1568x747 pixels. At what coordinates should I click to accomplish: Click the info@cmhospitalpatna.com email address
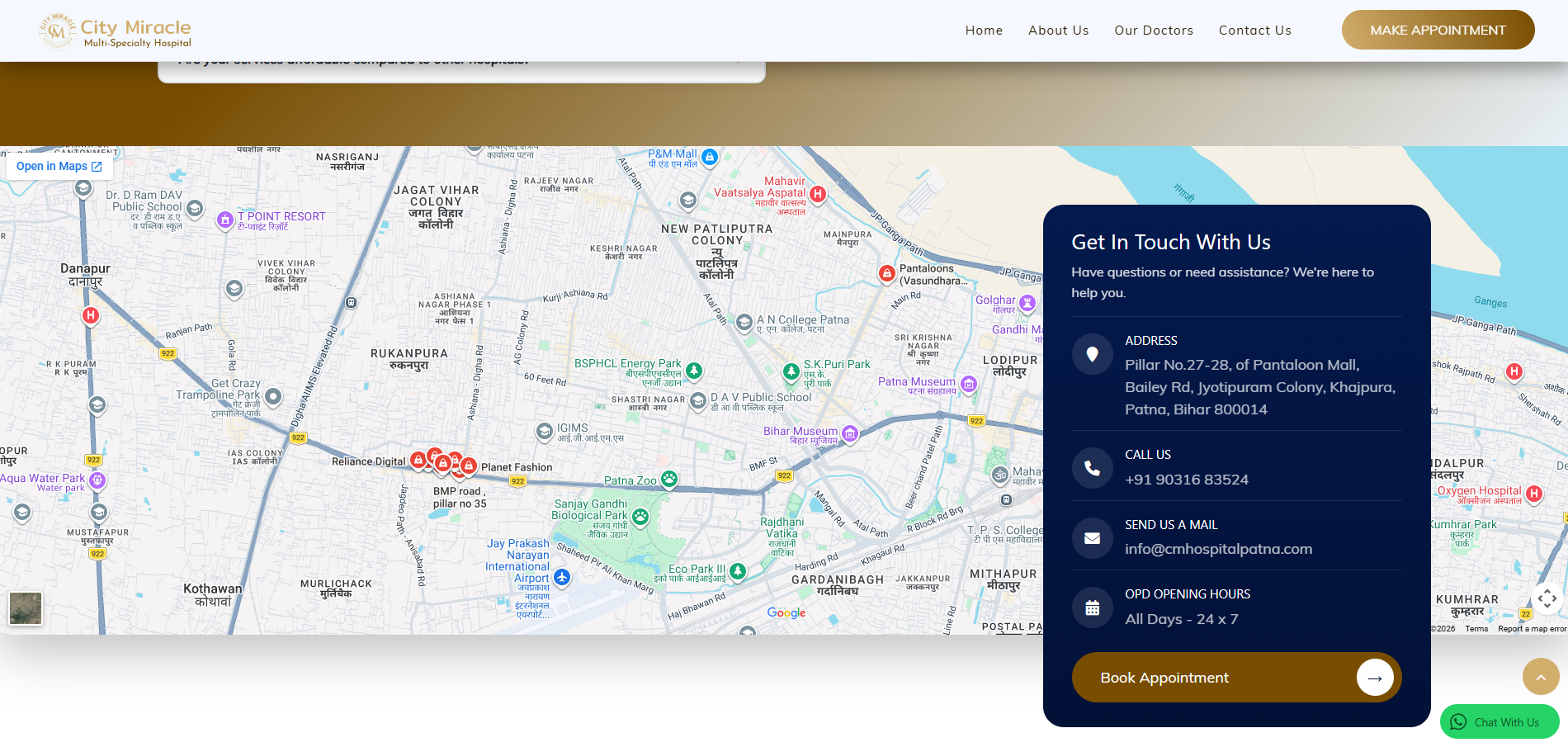[x=1217, y=550]
